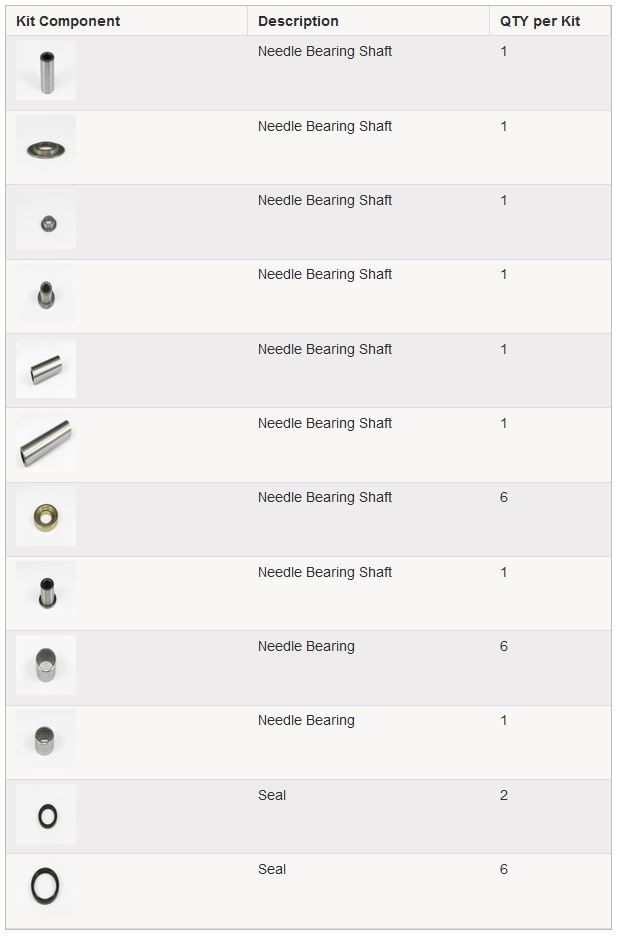623x937 pixels.
Task: Click the Seal description with quantity 2
Action: coord(272,795)
